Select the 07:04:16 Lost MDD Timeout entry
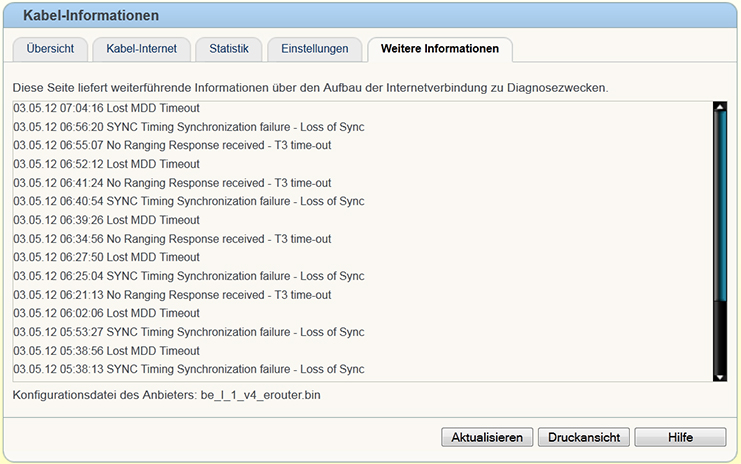 (x=106, y=108)
